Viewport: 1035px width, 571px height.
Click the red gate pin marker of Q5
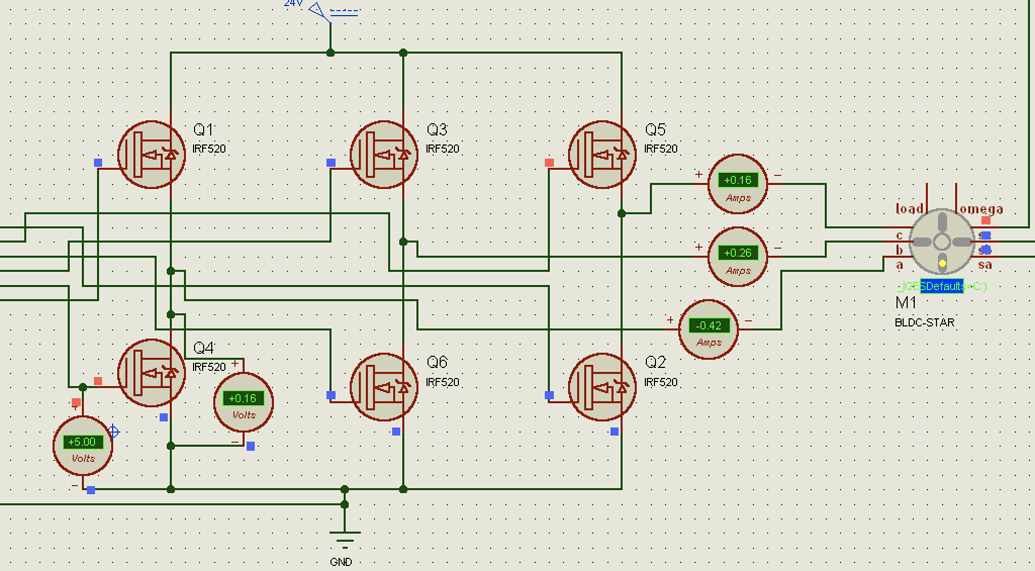549,162
